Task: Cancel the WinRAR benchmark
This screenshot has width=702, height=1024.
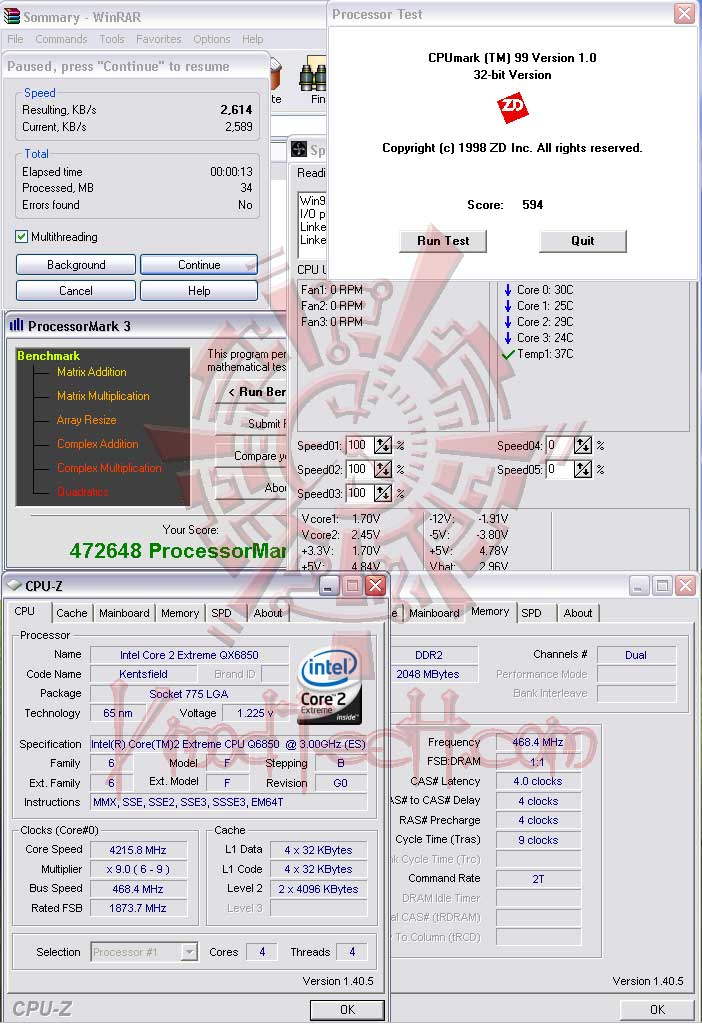Action: tap(76, 291)
